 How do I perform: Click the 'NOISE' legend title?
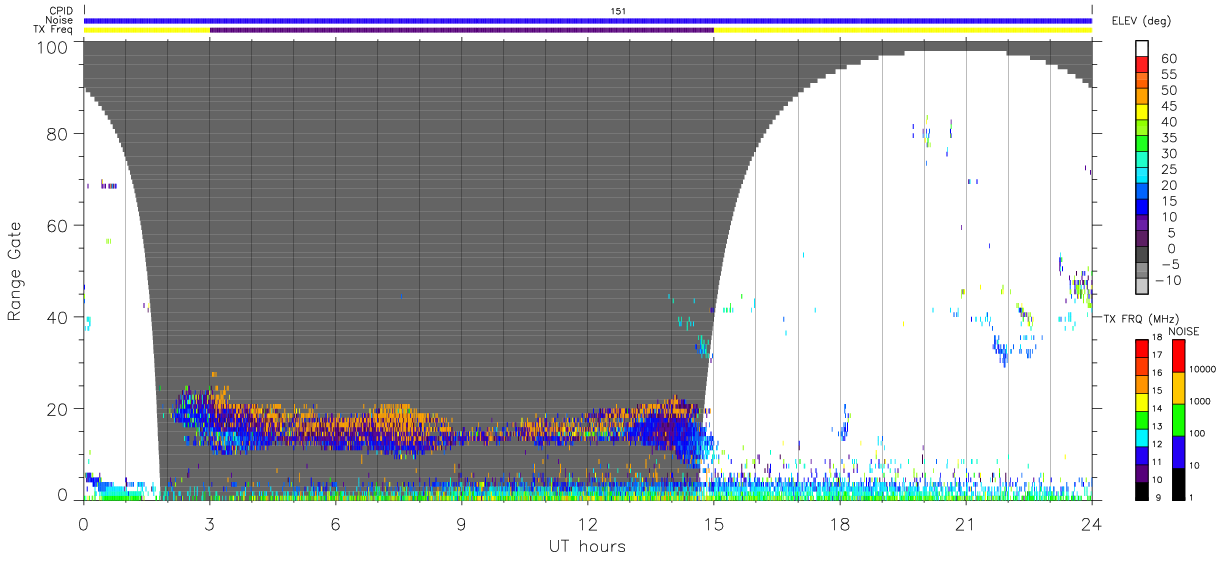pyautogui.click(x=1183, y=331)
